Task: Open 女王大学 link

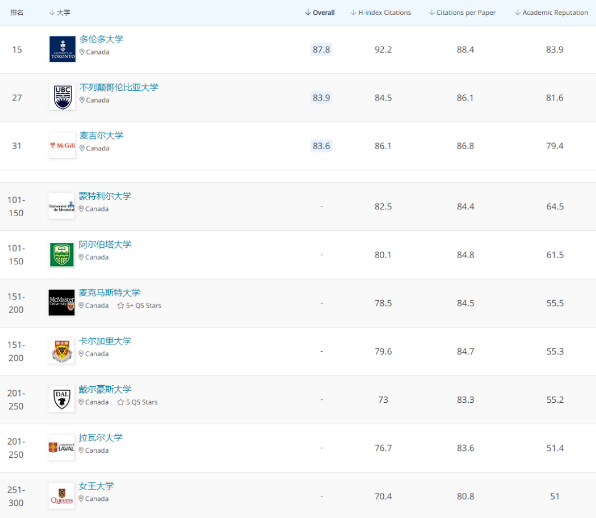Action: (x=96, y=486)
